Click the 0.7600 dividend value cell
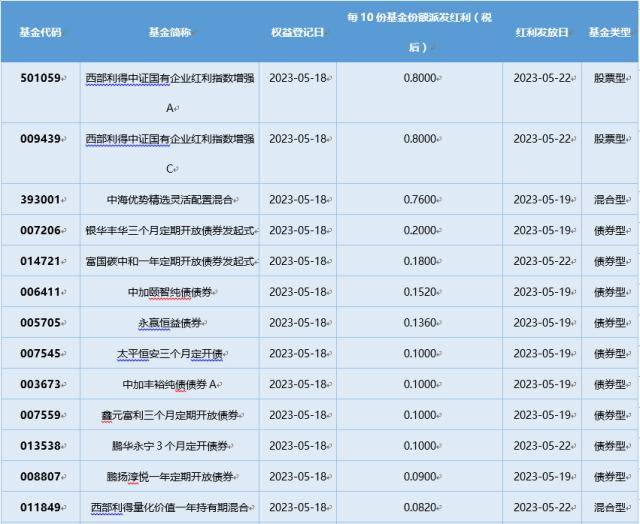 click(x=421, y=199)
